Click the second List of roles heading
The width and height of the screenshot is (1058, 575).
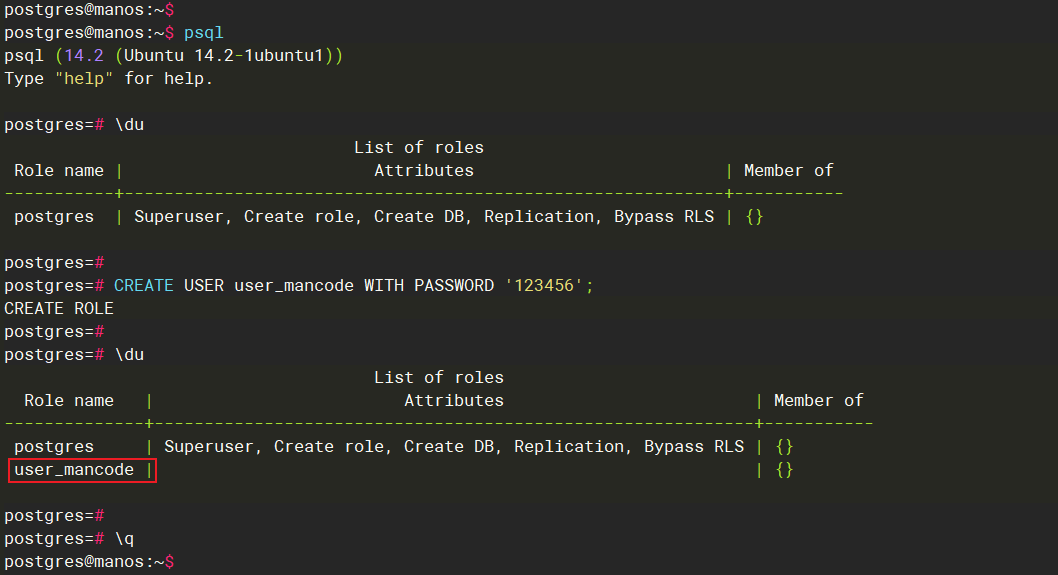(x=438, y=378)
